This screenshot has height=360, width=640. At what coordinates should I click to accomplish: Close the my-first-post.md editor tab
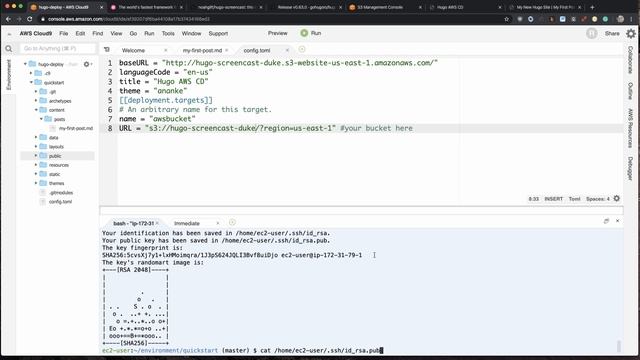point(227,50)
